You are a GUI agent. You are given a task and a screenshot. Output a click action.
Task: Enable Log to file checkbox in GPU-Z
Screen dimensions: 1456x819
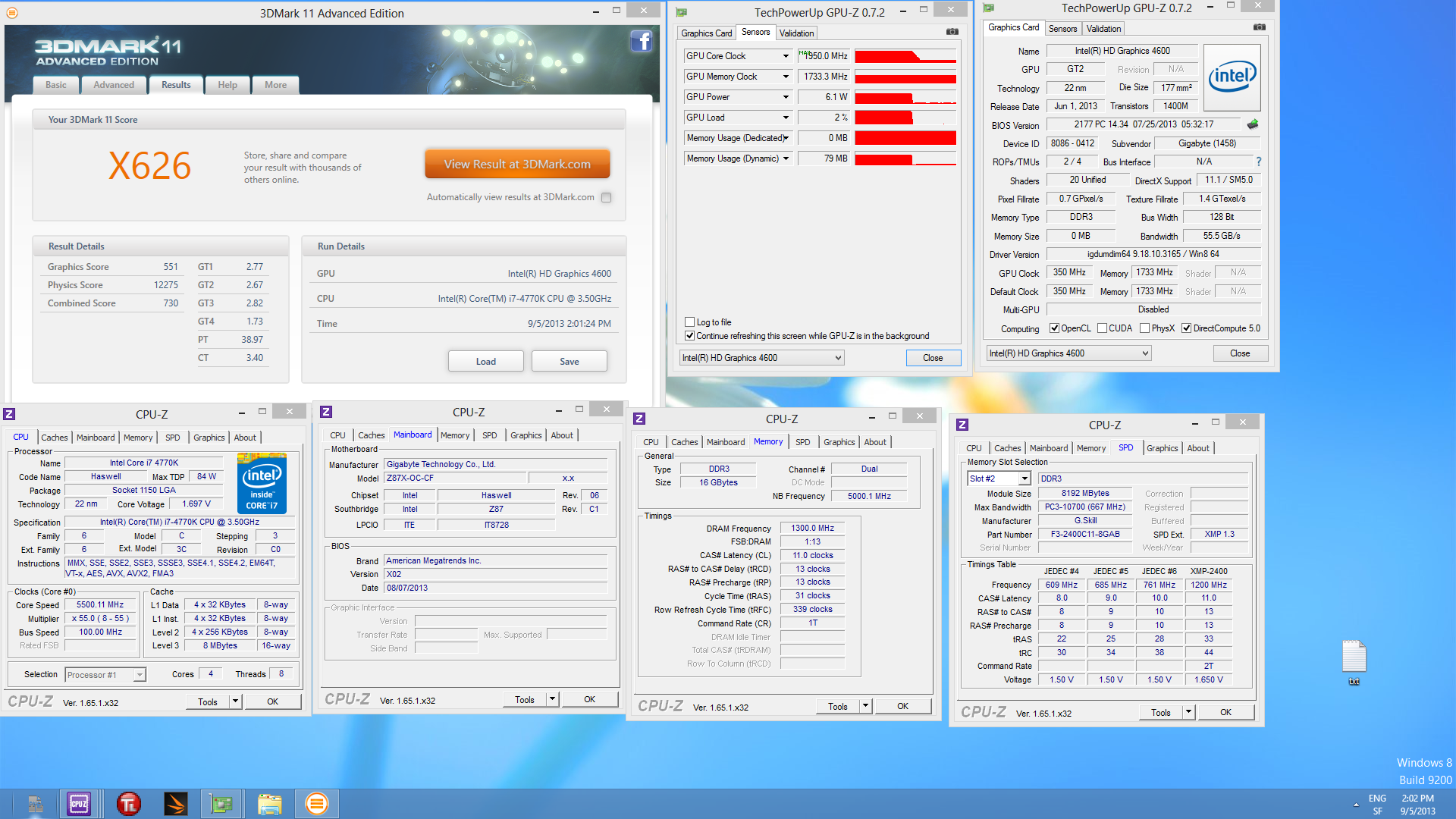689,322
